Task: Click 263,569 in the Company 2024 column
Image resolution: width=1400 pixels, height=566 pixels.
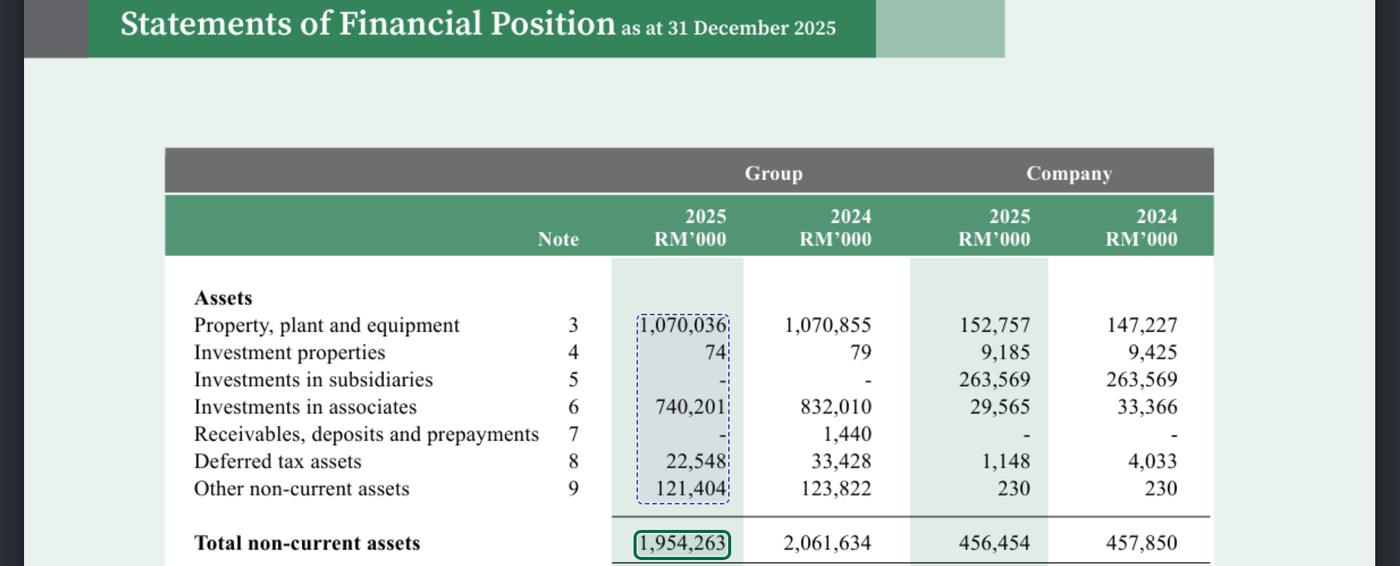Action: pyautogui.click(x=1141, y=380)
